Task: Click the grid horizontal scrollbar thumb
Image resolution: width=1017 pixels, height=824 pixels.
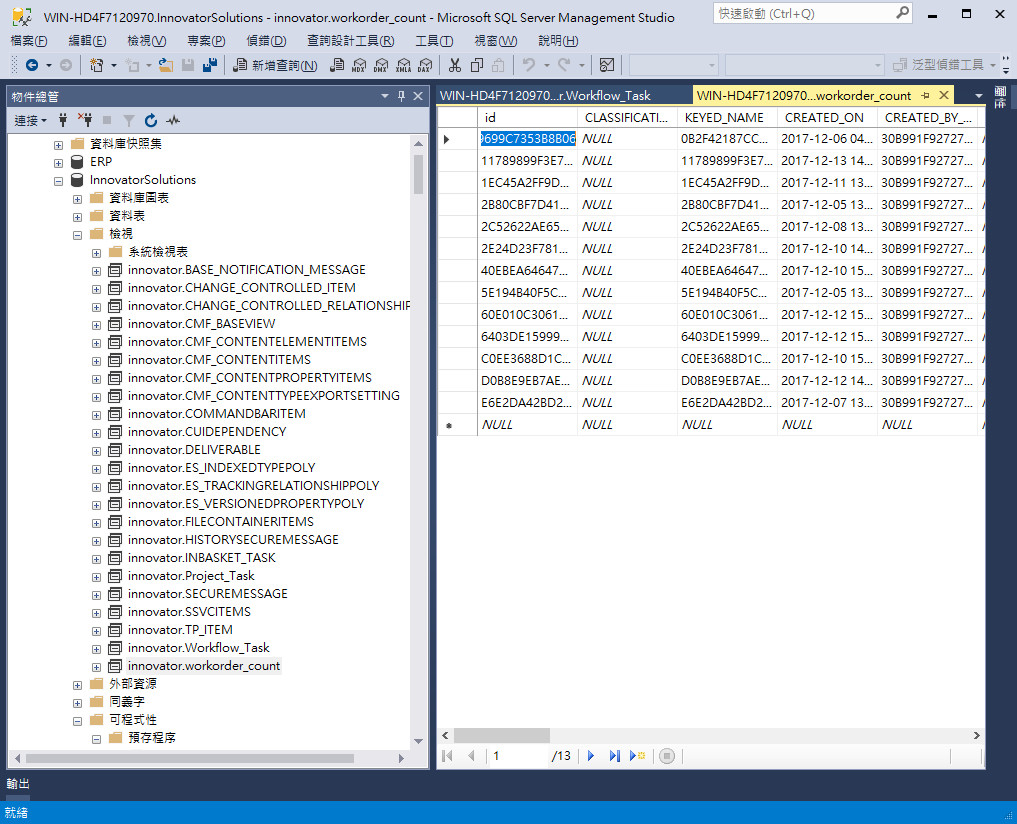Action: pos(501,735)
